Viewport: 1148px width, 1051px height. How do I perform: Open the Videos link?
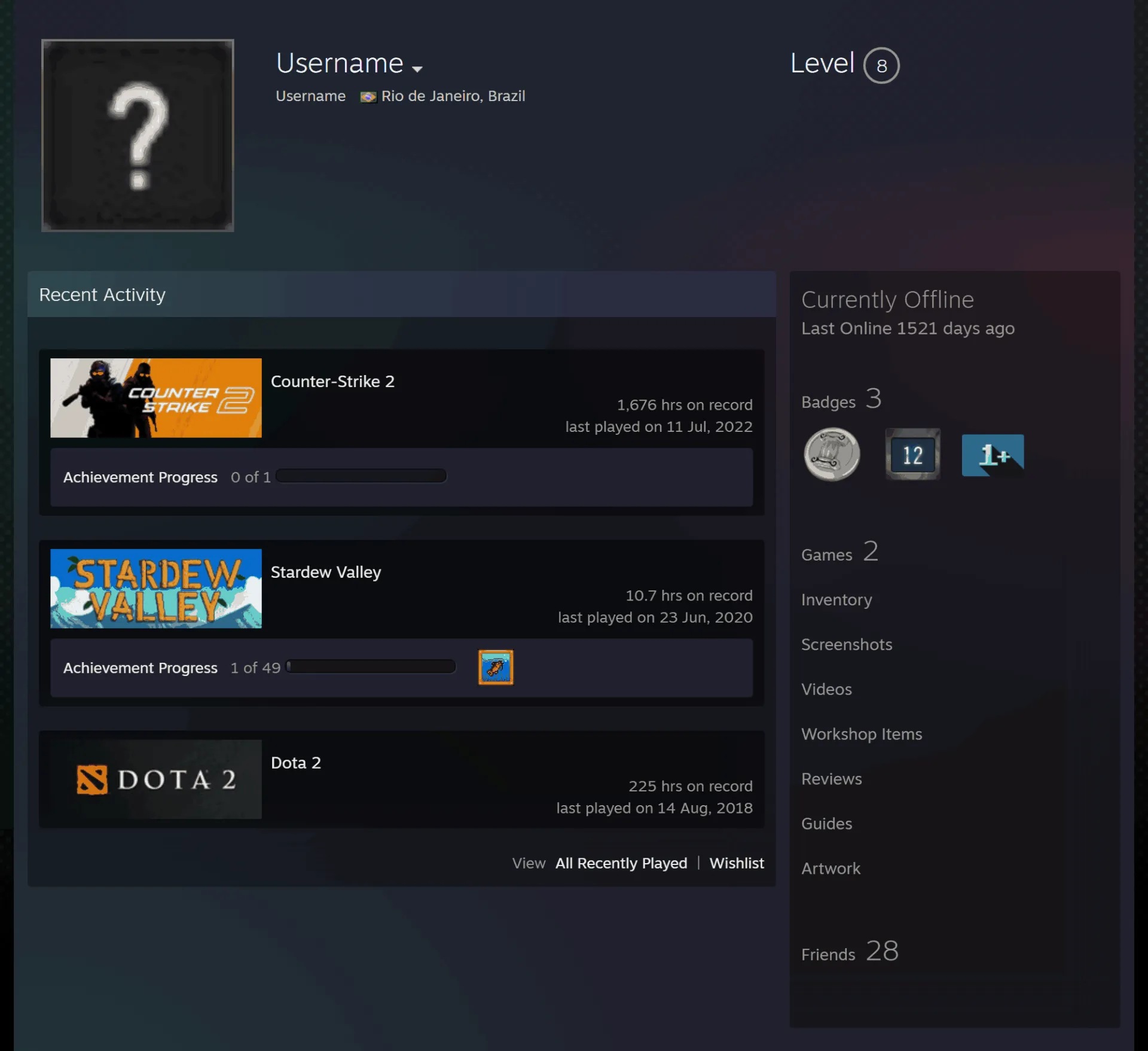tap(826, 689)
